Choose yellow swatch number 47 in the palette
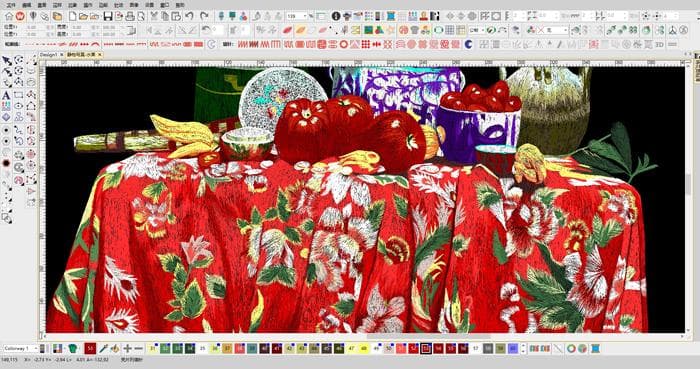This screenshot has width=700, height=369. click(351, 348)
